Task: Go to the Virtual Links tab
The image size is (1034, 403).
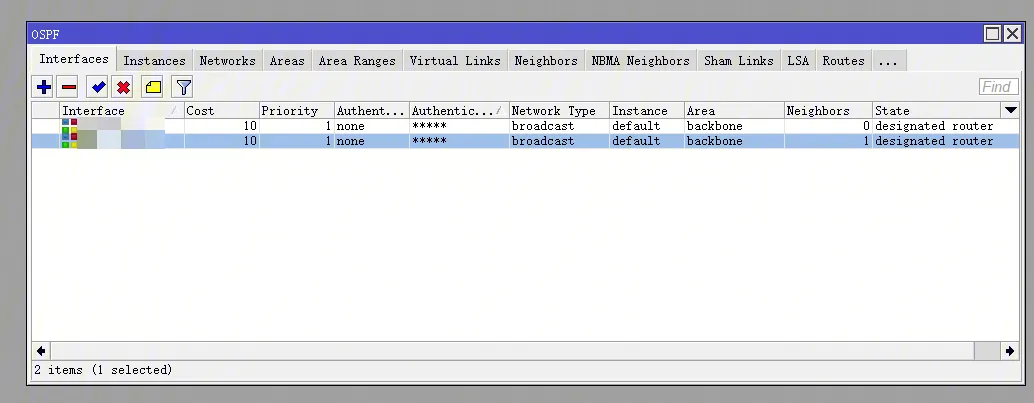Action: pos(454,61)
